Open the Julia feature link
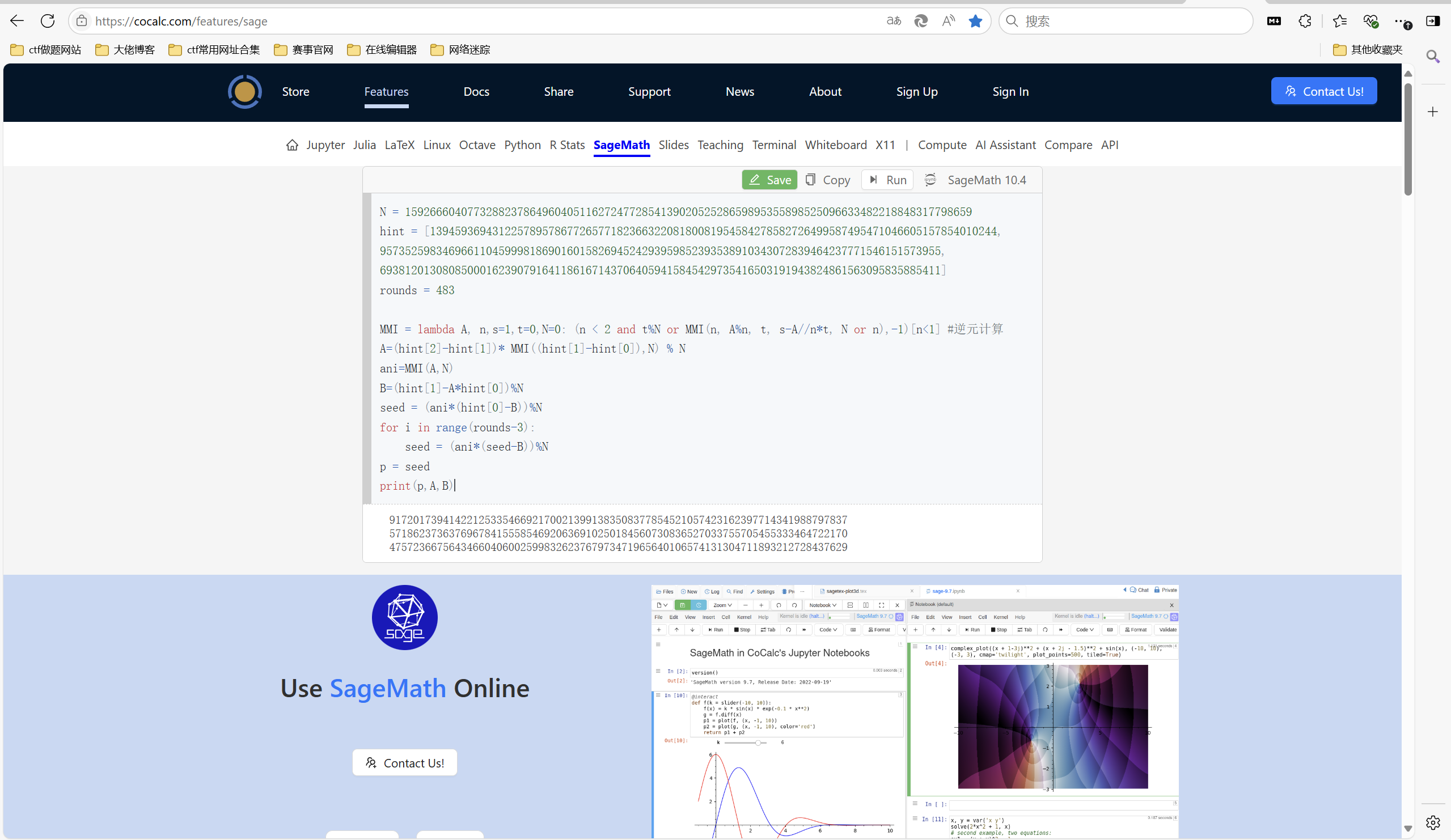This screenshot has width=1451, height=840. (x=365, y=145)
